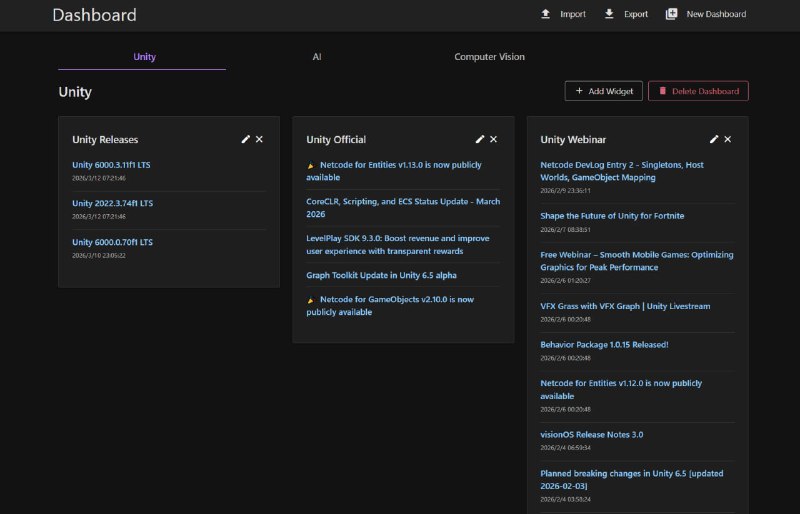
Task: Click the New Dashboard plus icon
Action: (x=671, y=14)
